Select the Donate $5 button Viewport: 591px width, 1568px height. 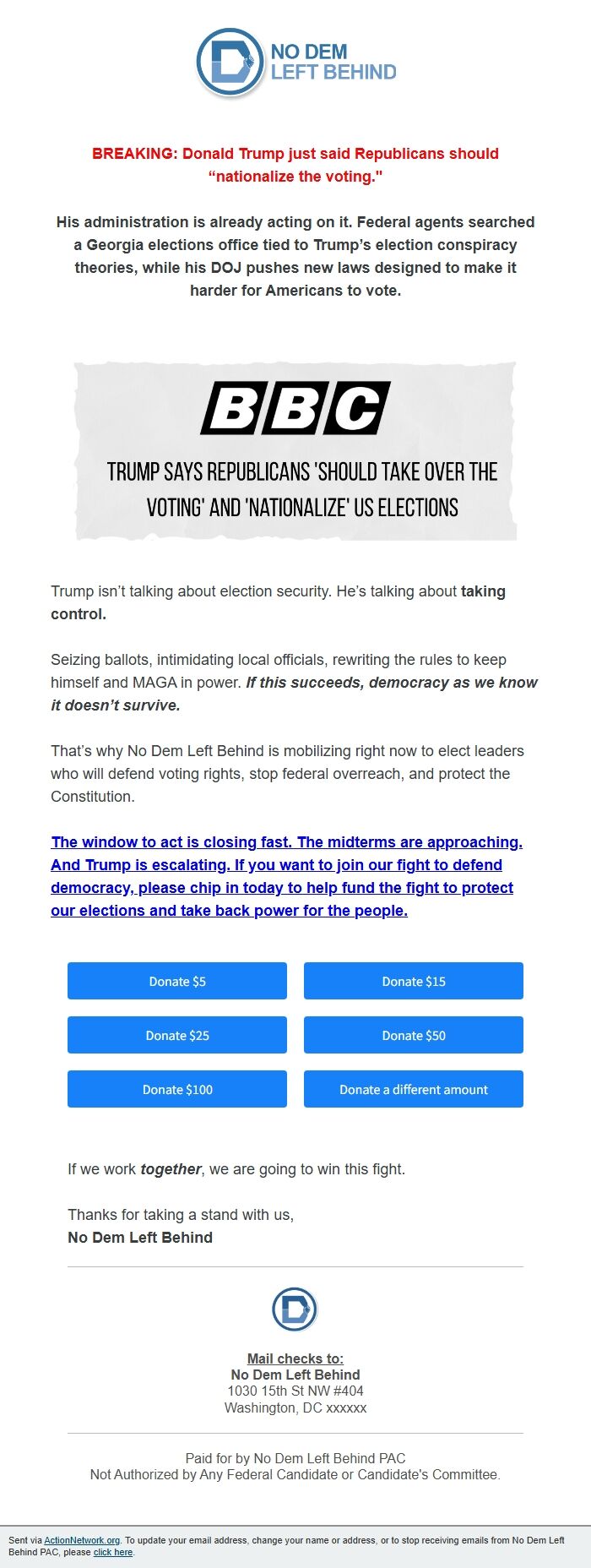point(176,981)
